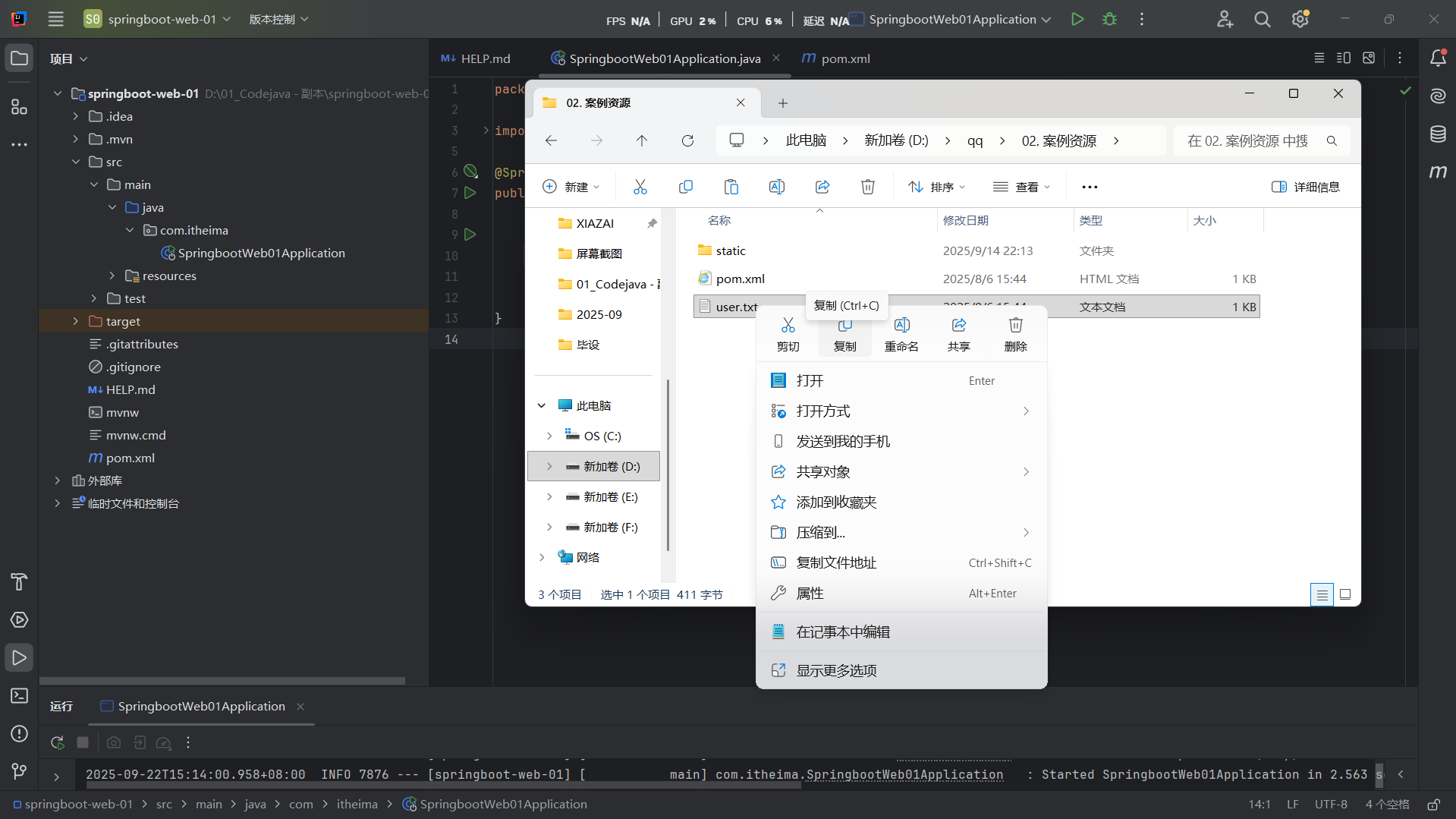Viewport: 1456px width, 819px height.
Task: Run SpringbootWeb01Application from the title bar
Action: coord(1077,19)
